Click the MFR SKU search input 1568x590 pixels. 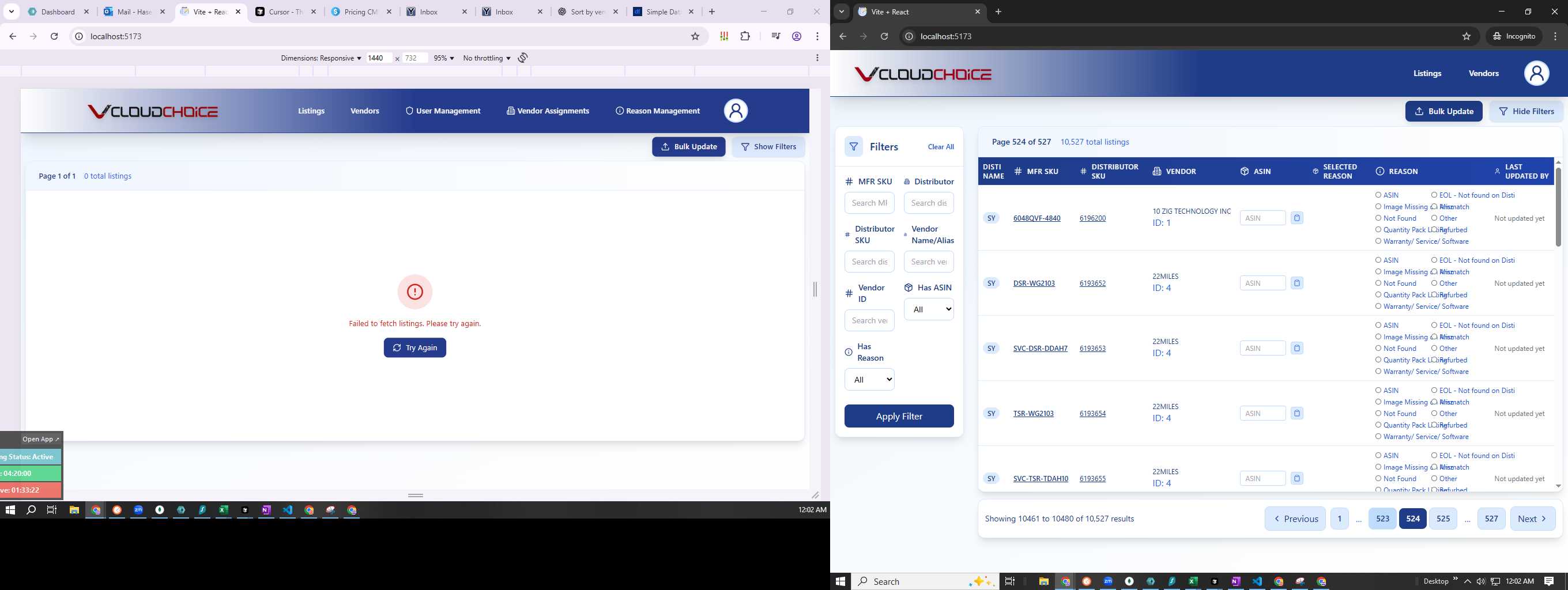[x=869, y=203]
